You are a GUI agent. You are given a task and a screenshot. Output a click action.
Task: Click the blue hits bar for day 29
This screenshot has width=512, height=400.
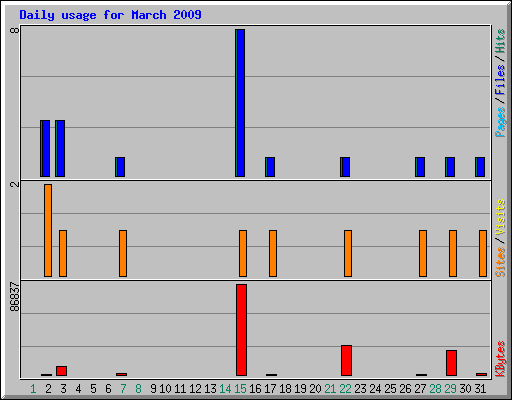tap(450, 167)
